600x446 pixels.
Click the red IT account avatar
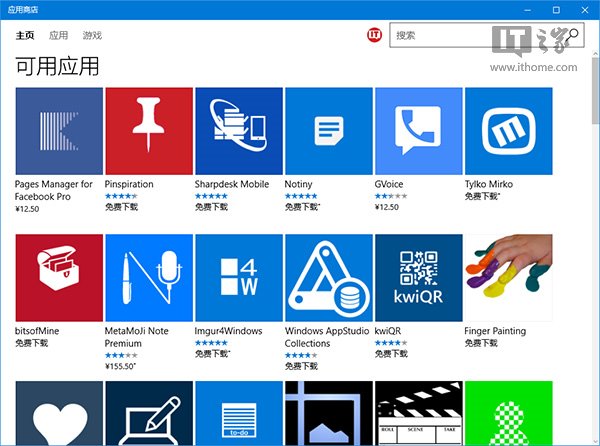click(x=374, y=35)
